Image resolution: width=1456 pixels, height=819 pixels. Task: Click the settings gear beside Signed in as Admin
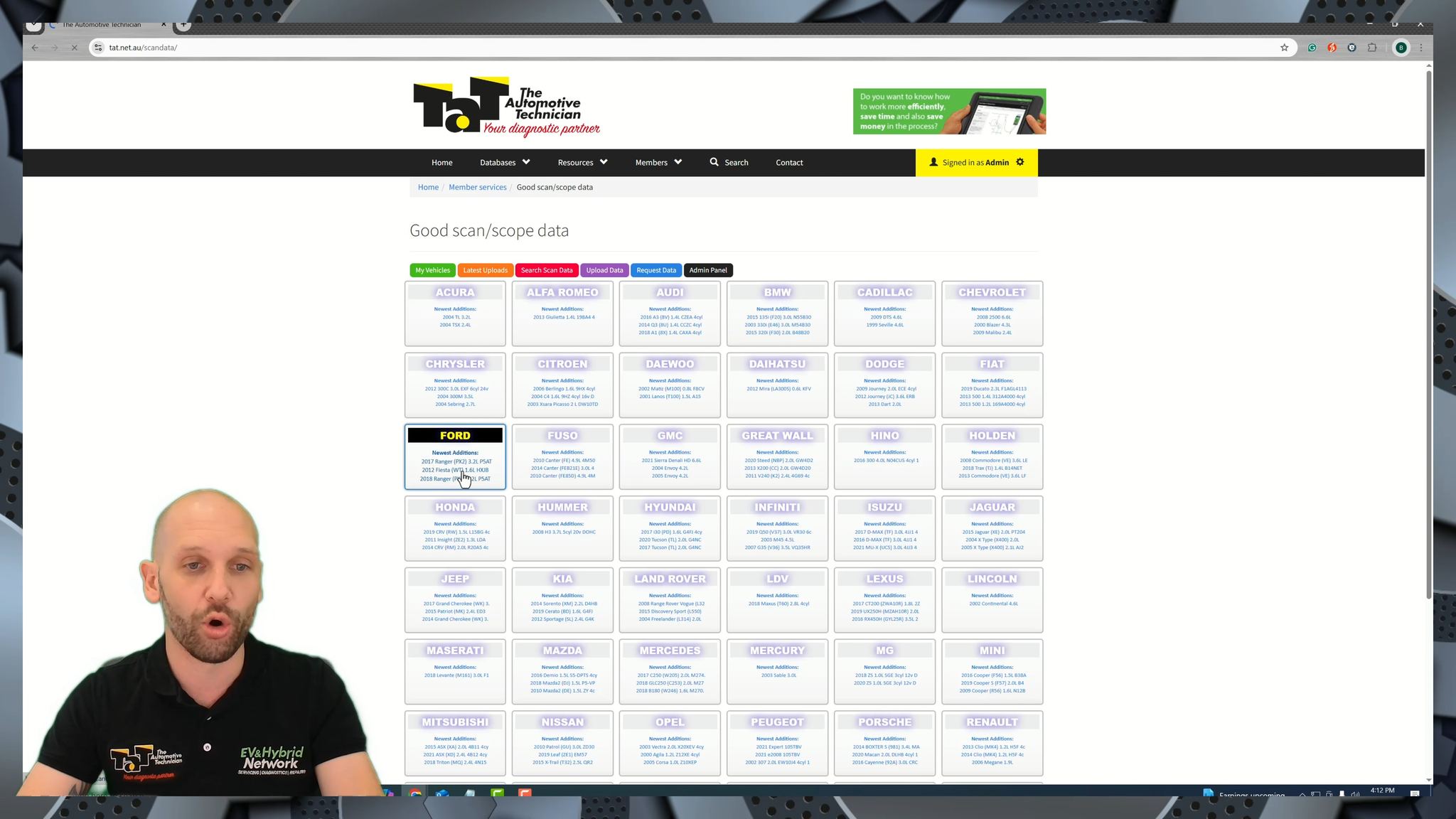(1020, 162)
